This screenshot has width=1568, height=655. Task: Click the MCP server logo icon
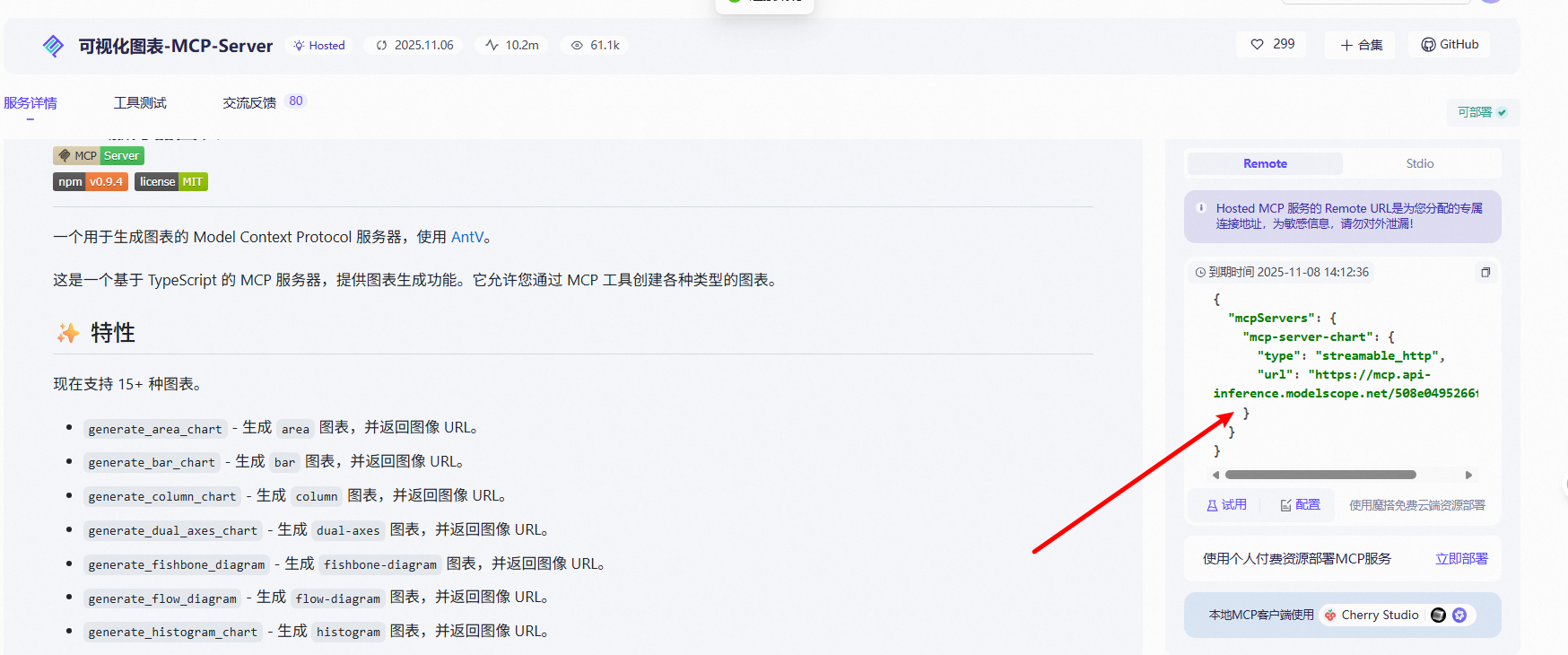click(54, 46)
